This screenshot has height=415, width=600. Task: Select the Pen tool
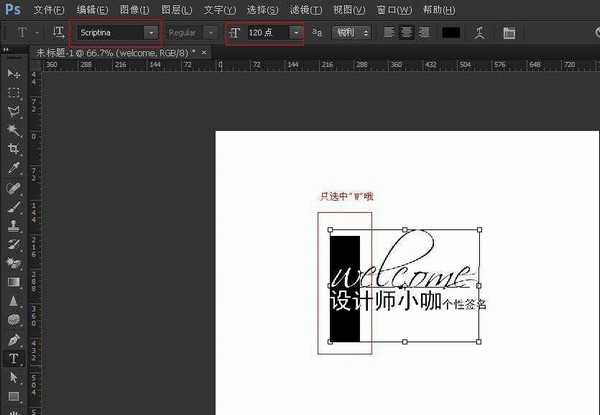click(14, 340)
